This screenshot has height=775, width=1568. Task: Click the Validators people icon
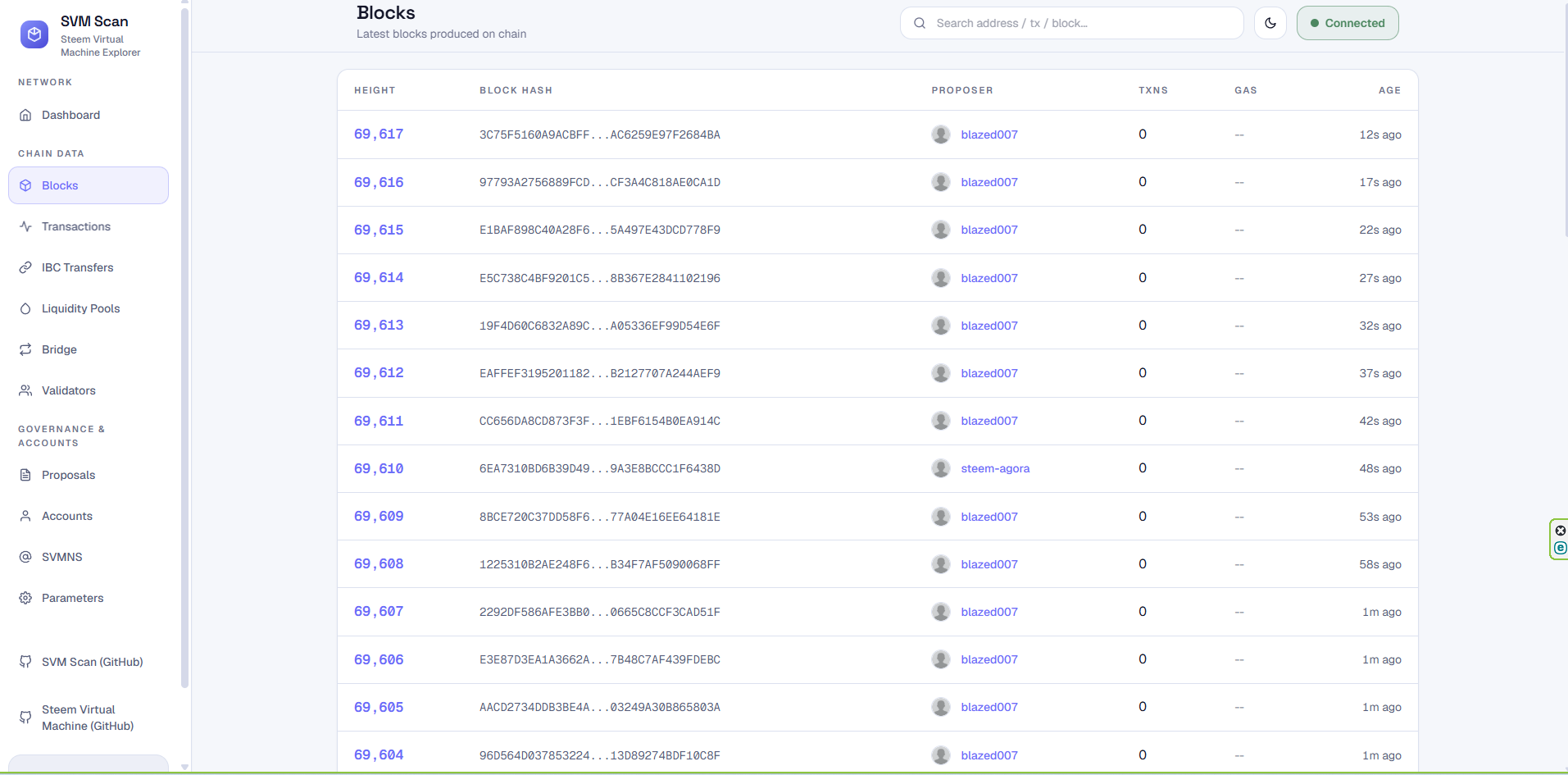[25, 390]
